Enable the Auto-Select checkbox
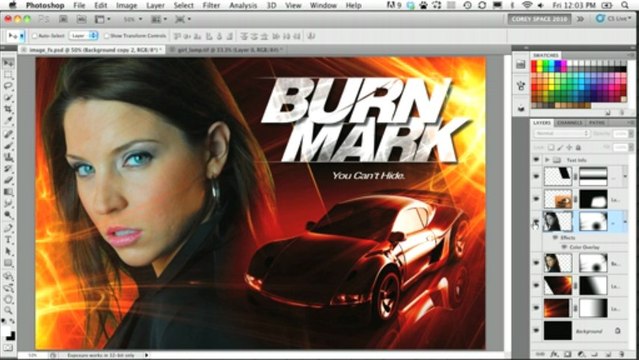Screen dimensions: 639x360 35,36
